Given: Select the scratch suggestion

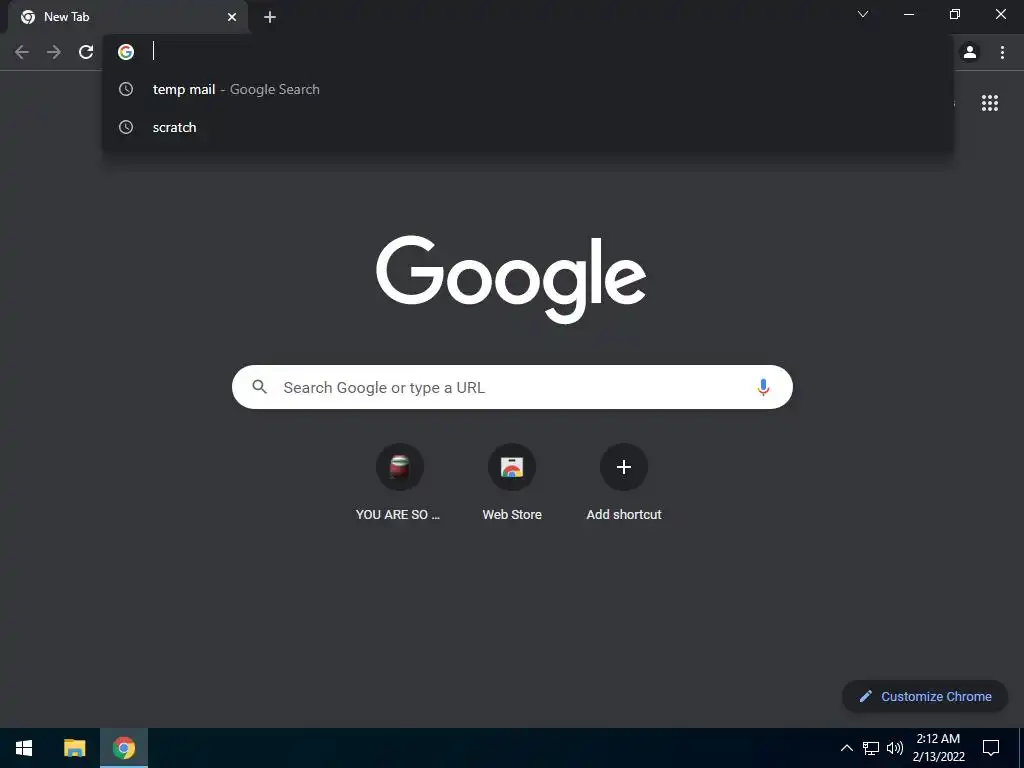Looking at the screenshot, I should (528, 127).
